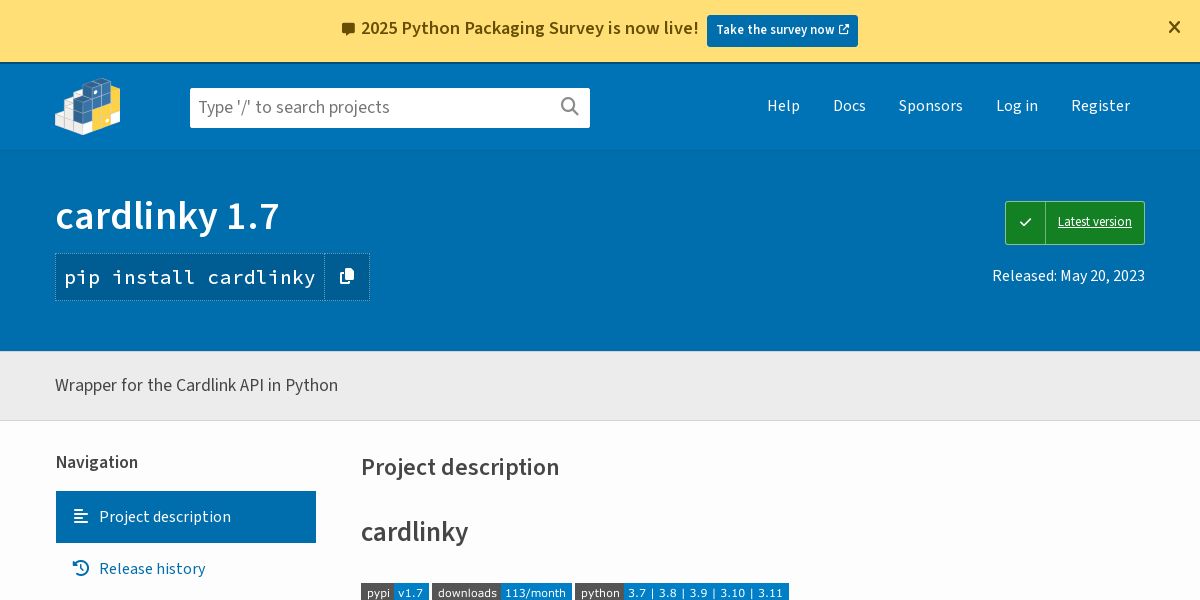Click Register
This screenshot has height=600, width=1200.
[x=1100, y=106]
